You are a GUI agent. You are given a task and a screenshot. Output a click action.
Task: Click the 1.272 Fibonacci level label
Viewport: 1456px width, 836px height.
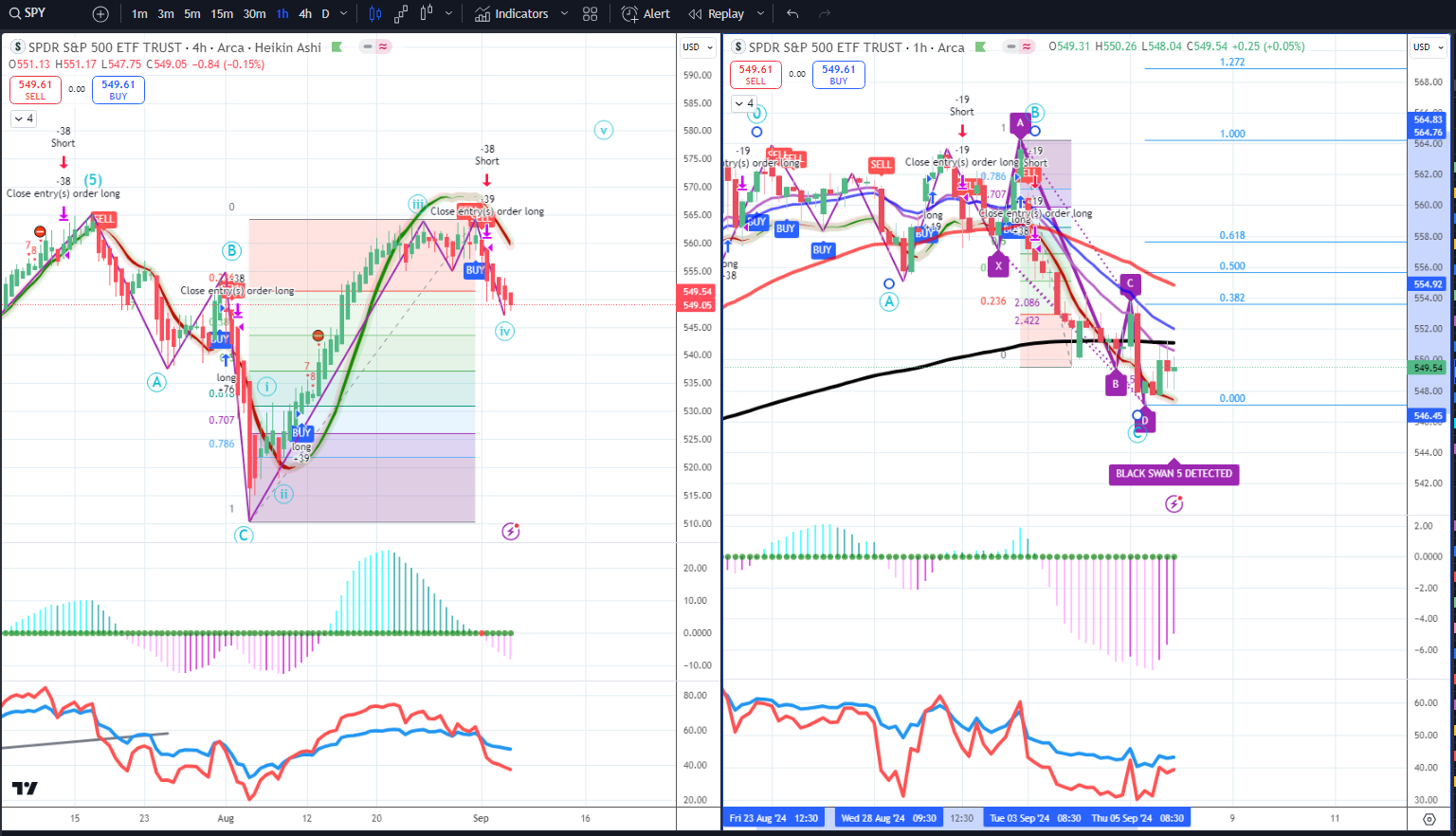coord(1232,62)
